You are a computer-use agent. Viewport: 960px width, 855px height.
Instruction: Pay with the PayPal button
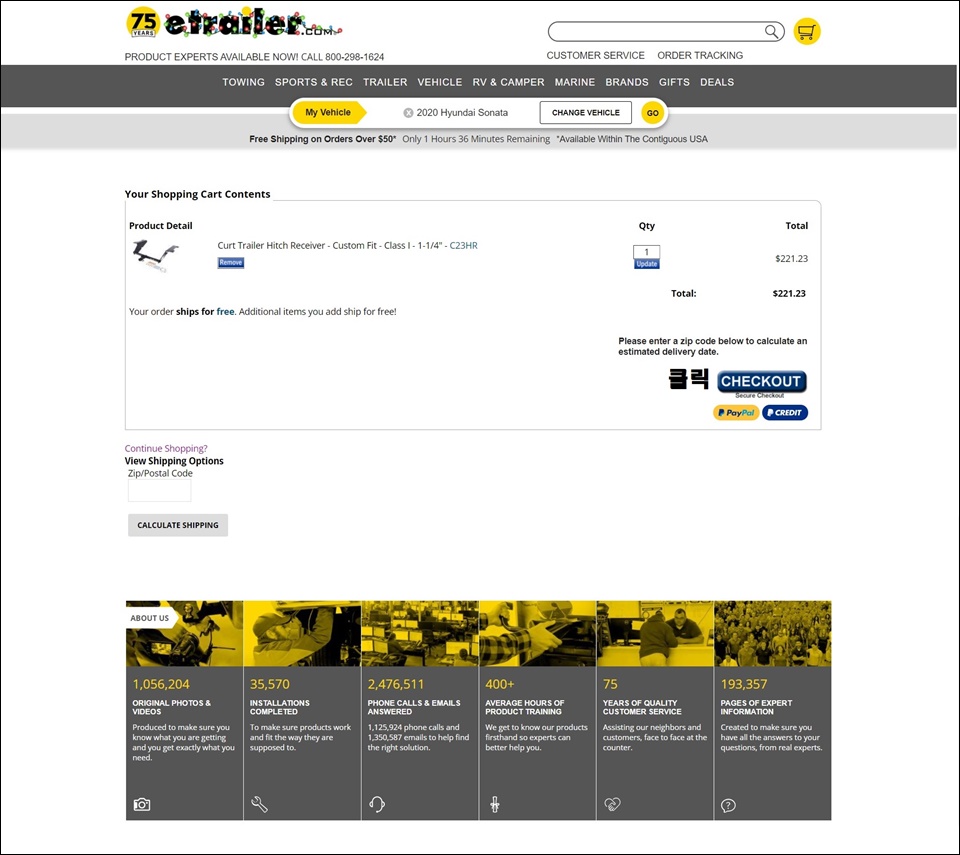point(736,413)
